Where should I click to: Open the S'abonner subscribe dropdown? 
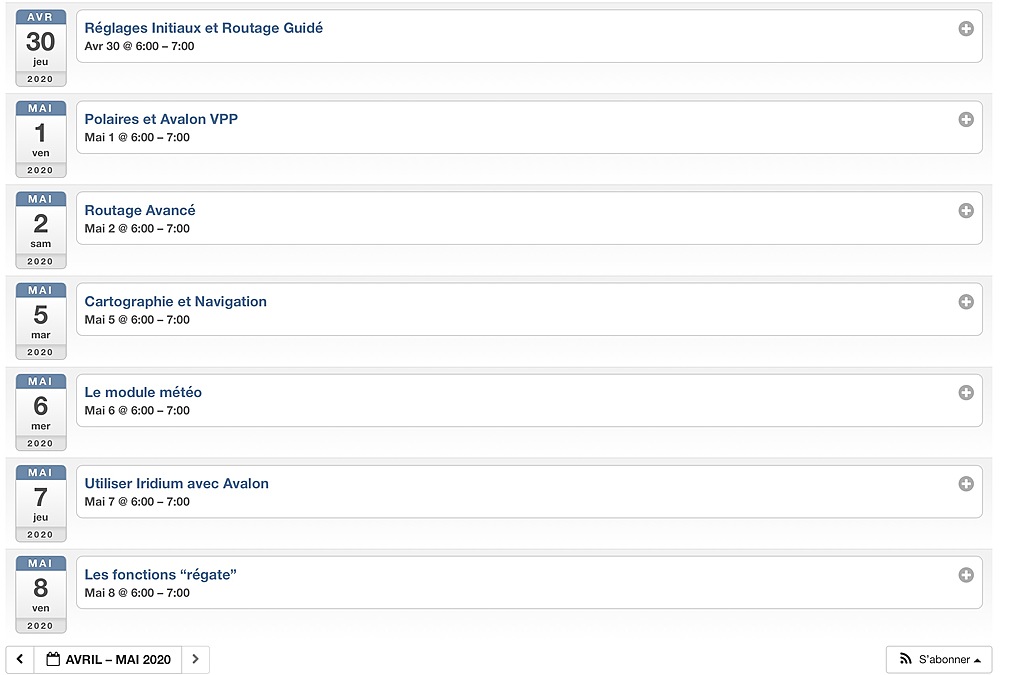939,659
